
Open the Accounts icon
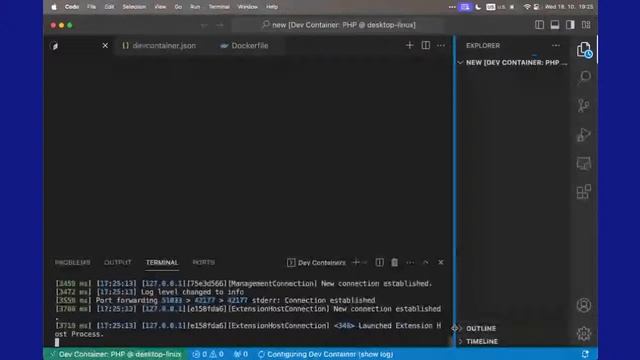[x=584, y=305]
